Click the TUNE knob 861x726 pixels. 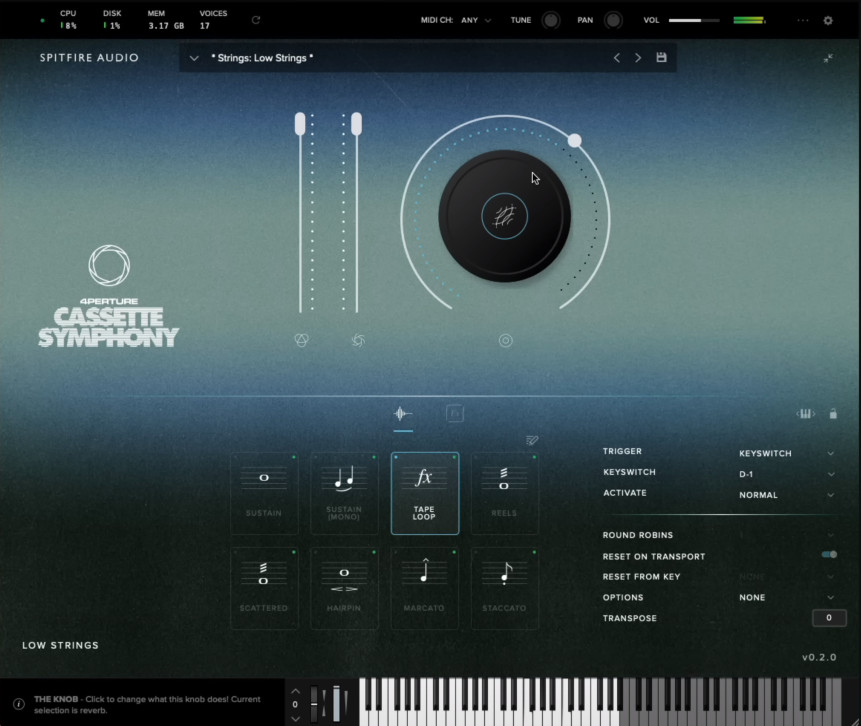click(x=551, y=20)
